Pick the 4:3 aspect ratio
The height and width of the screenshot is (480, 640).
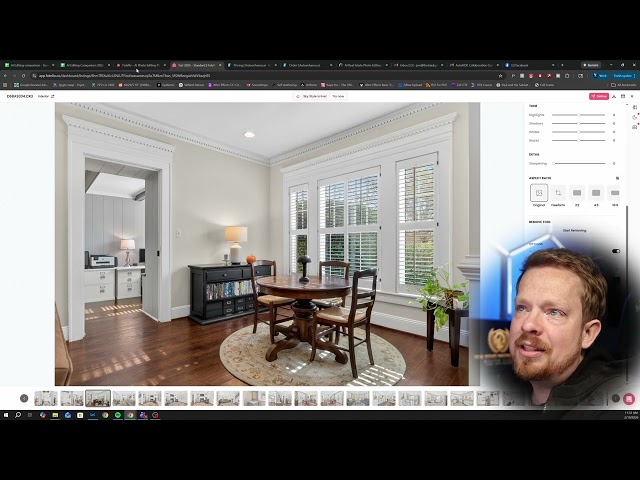(596, 193)
